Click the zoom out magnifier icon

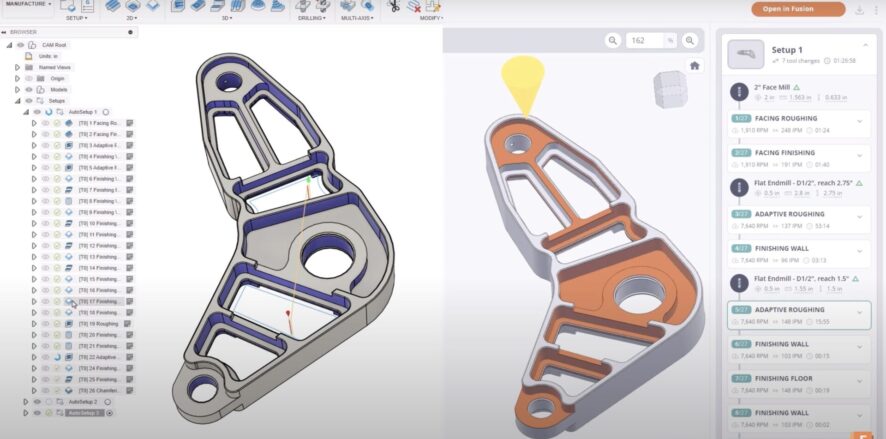coord(613,41)
